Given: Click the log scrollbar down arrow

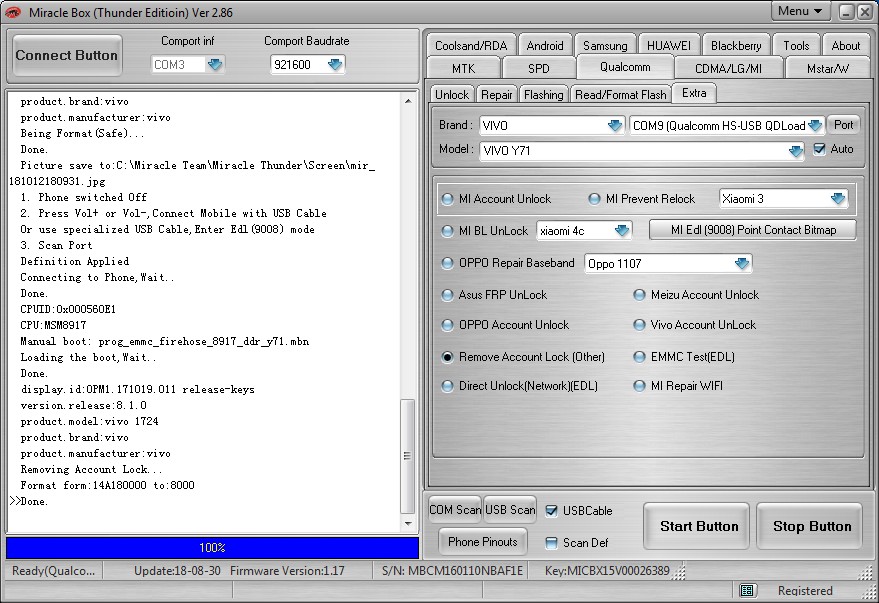Looking at the screenshot, I should tap(408, 523).
